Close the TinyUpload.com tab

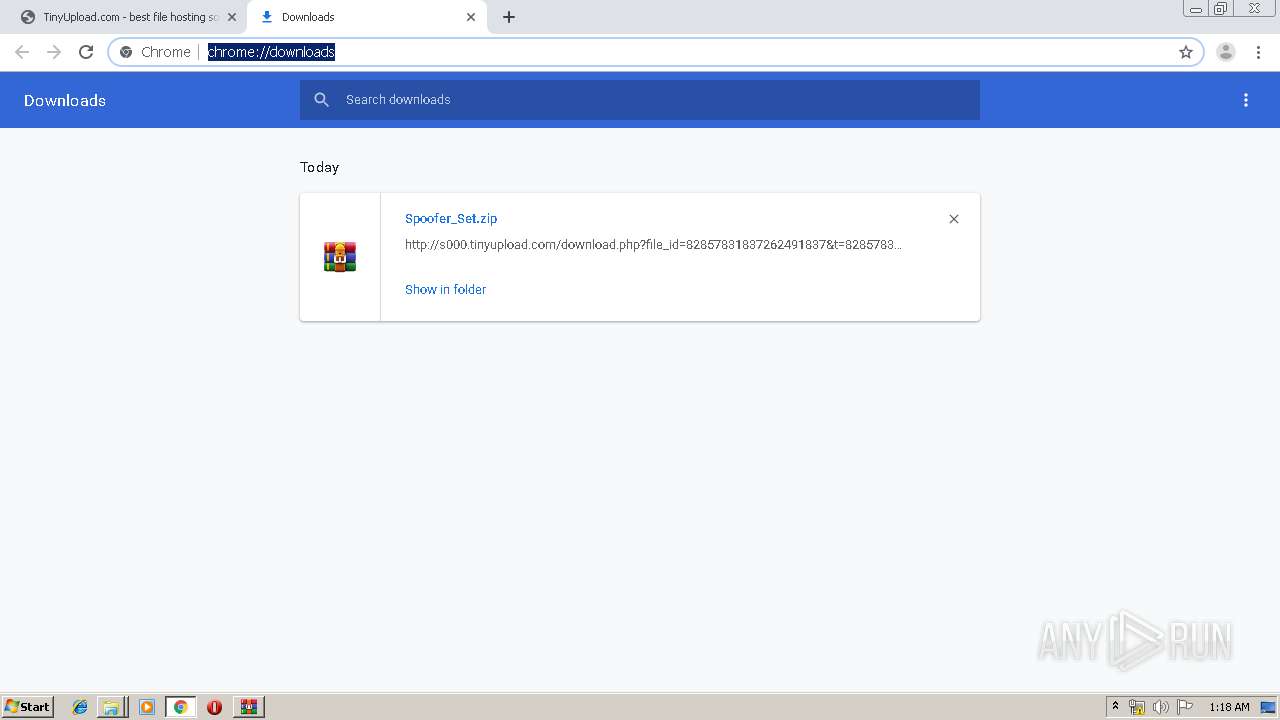point(232,17)
